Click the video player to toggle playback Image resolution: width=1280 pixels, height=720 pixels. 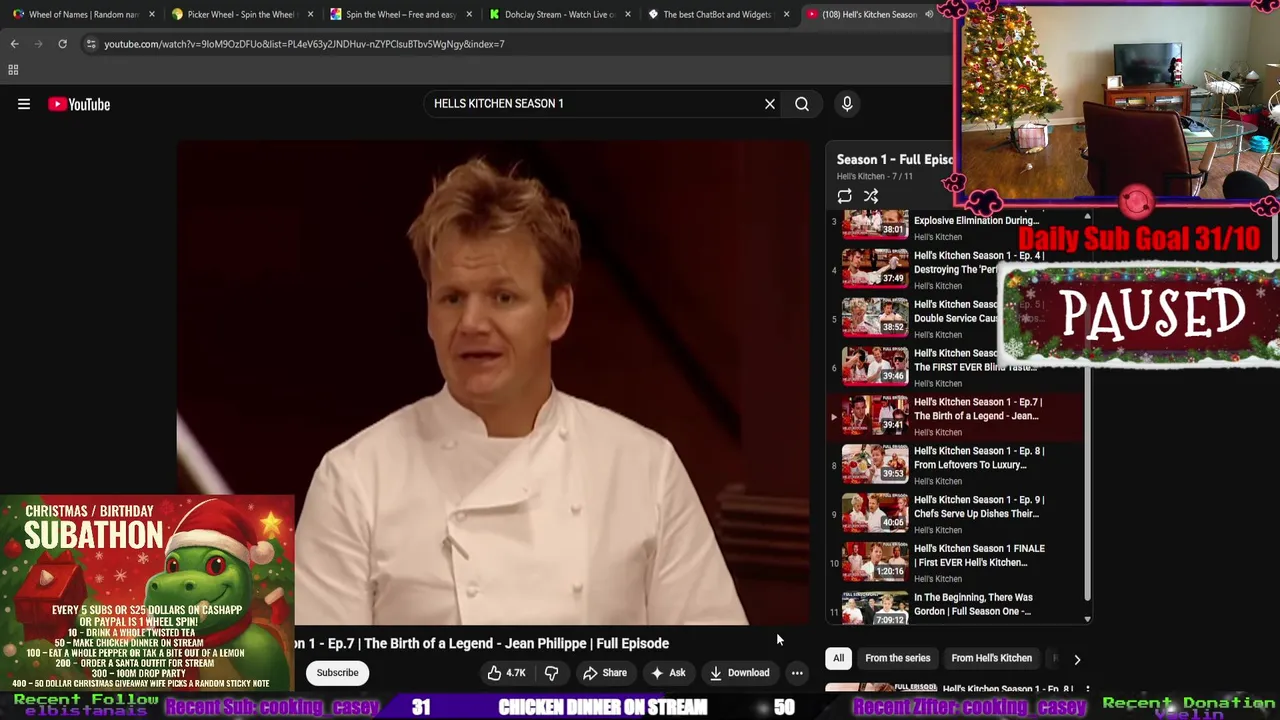pyautogui.click(x=493, y=383)
